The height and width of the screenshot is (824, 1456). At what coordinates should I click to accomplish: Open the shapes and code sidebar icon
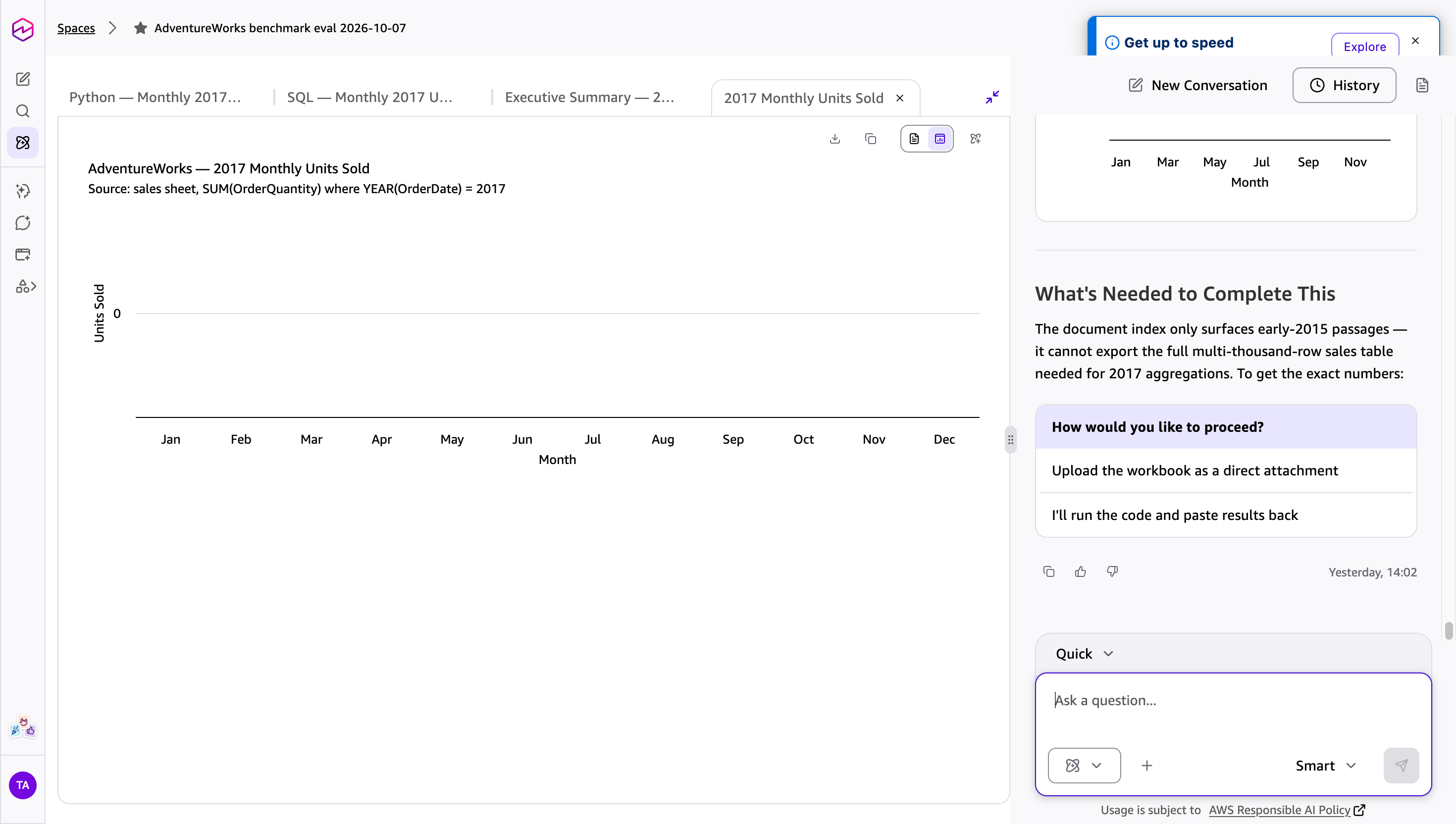(25, 286)
